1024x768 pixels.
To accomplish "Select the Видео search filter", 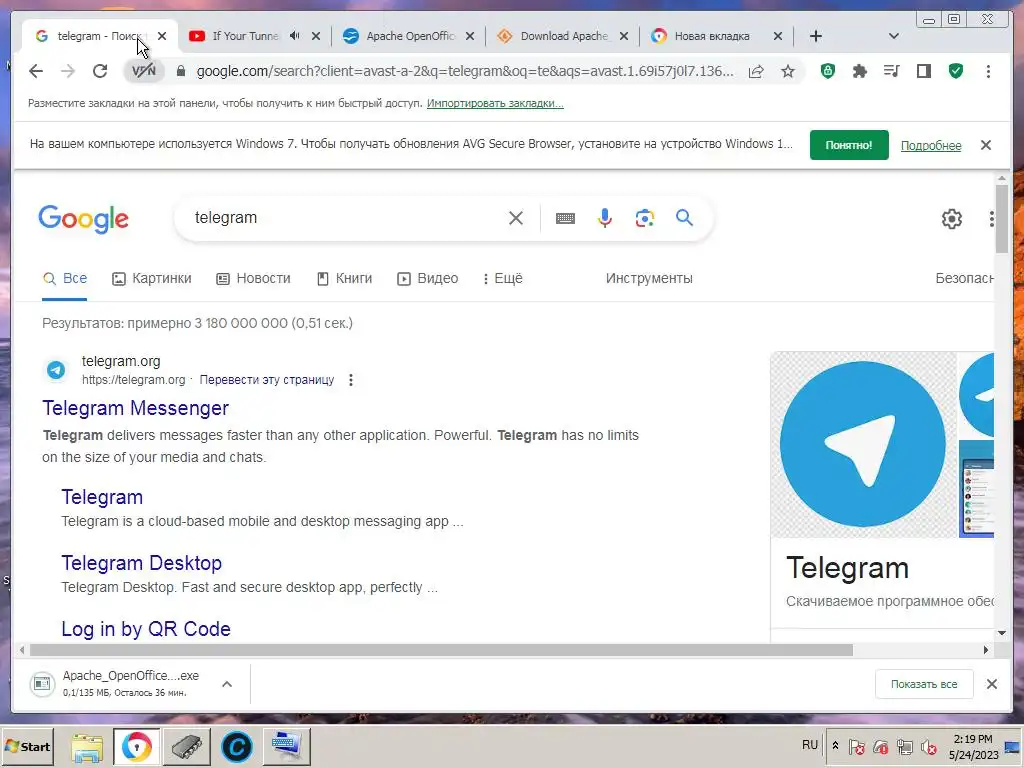I will coord(428,279).
